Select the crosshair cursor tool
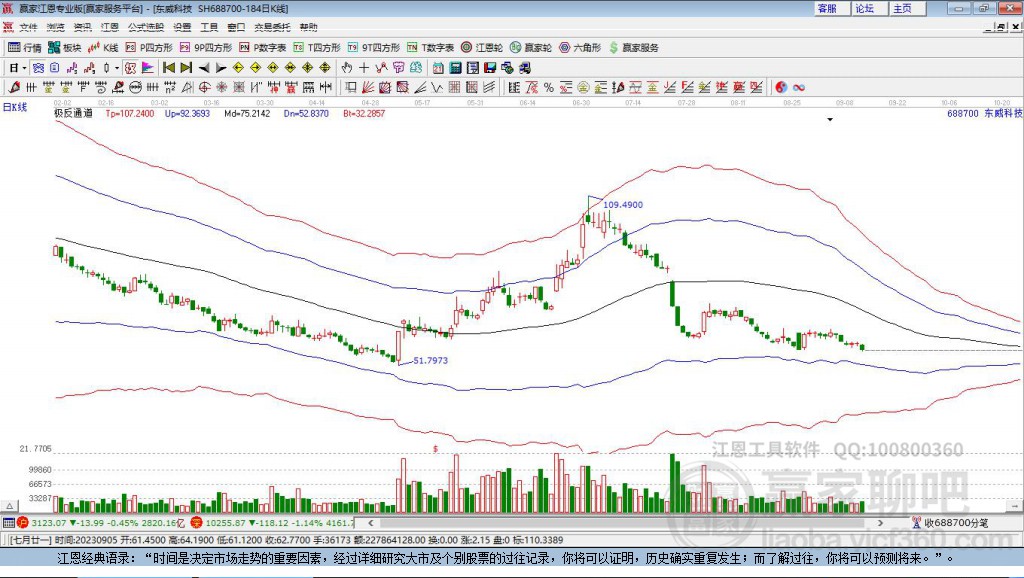The width and height of the screenshot is (1024, 578). (x=364, y=67)
